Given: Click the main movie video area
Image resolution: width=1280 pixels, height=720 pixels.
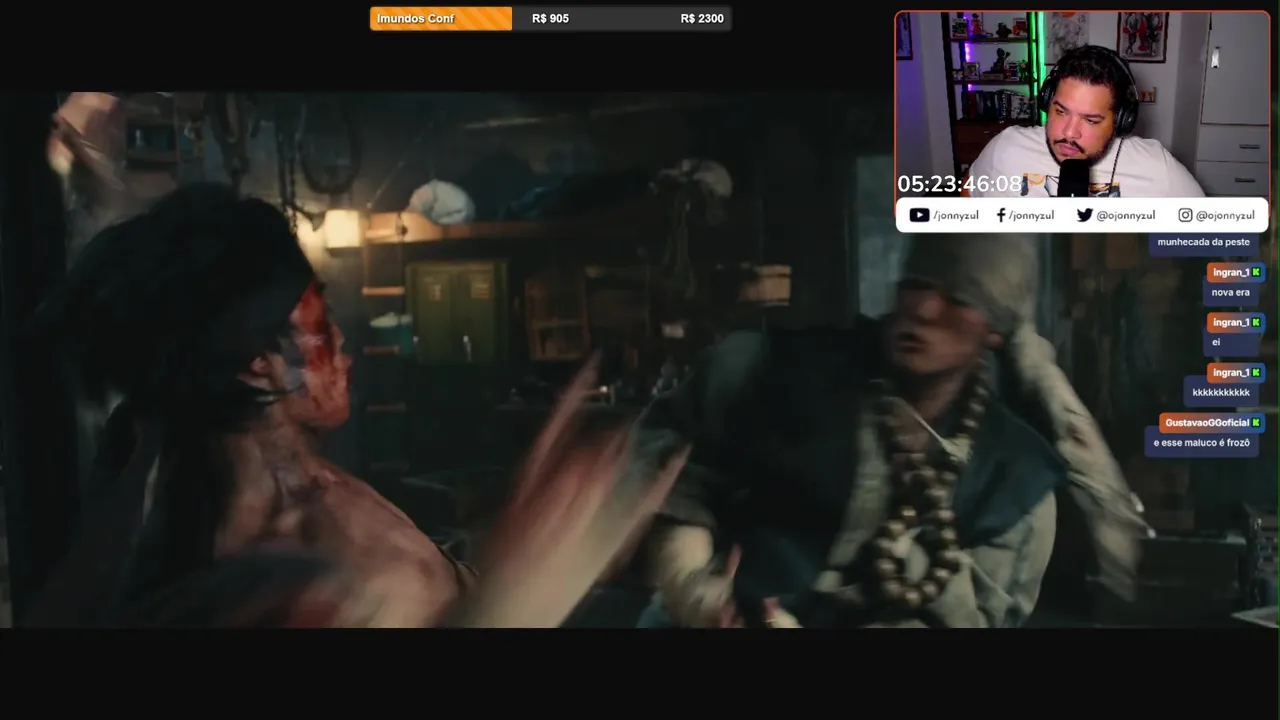Looking at the screenshot, I should coord(640,360).
